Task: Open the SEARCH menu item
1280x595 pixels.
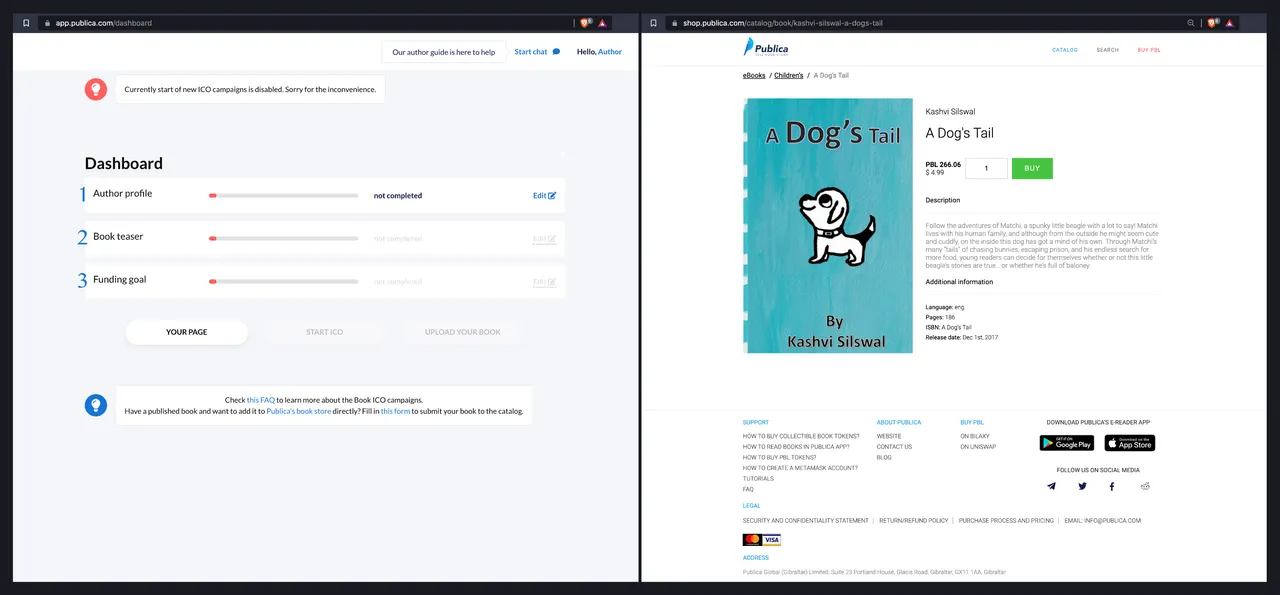Action: click(1107, 50)
